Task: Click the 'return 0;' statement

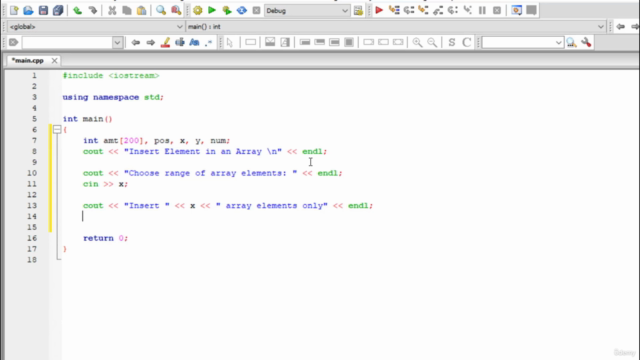Action: [105, 238]
